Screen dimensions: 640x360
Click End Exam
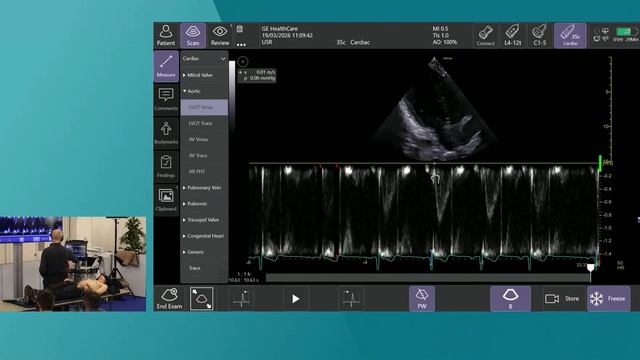169,298
